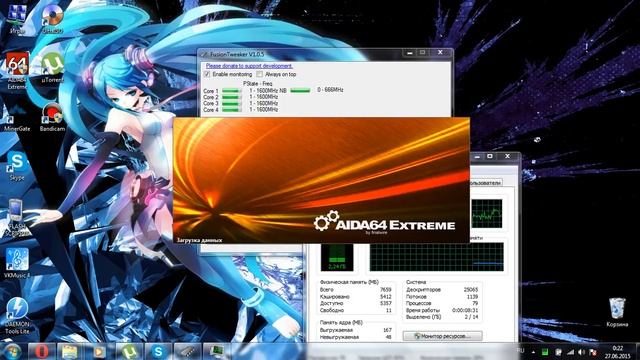
Task: Switch to uTorrent on the taskbar
Action: [129, 351]
